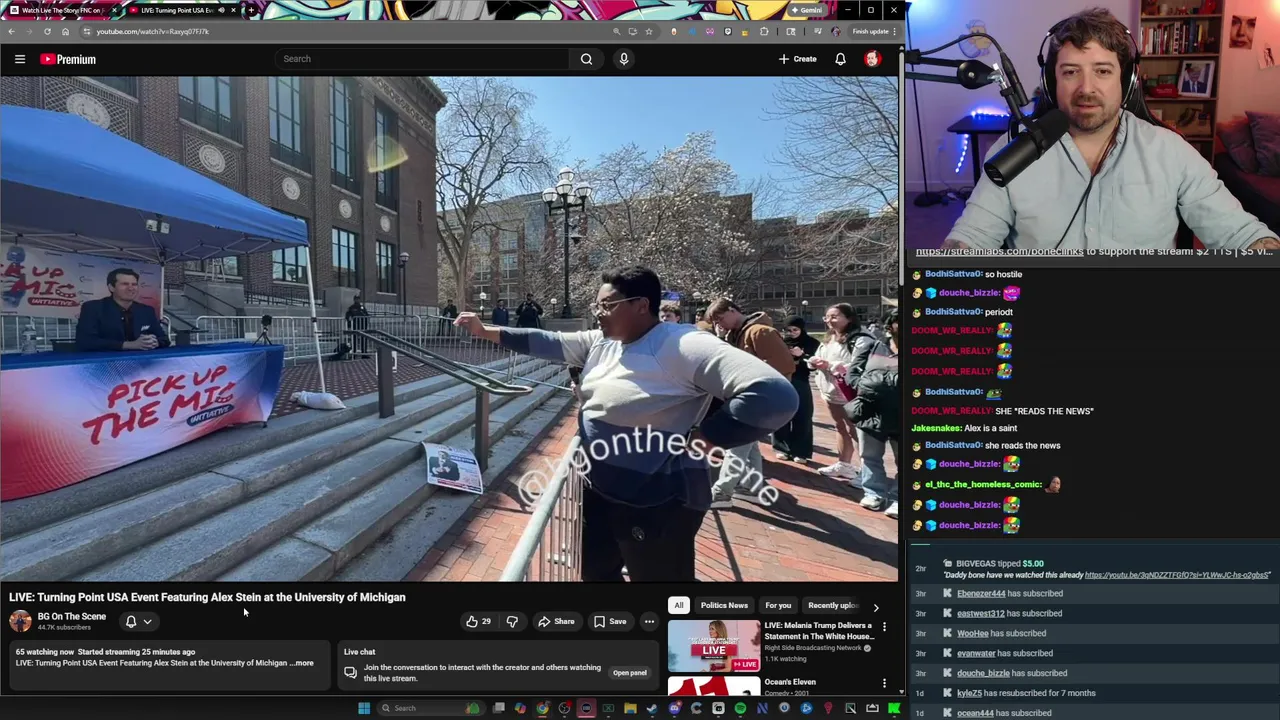Open the Gemini button in browser
Screen dimensions: 1280x720
pyautogui.click(x=806, y=10)
